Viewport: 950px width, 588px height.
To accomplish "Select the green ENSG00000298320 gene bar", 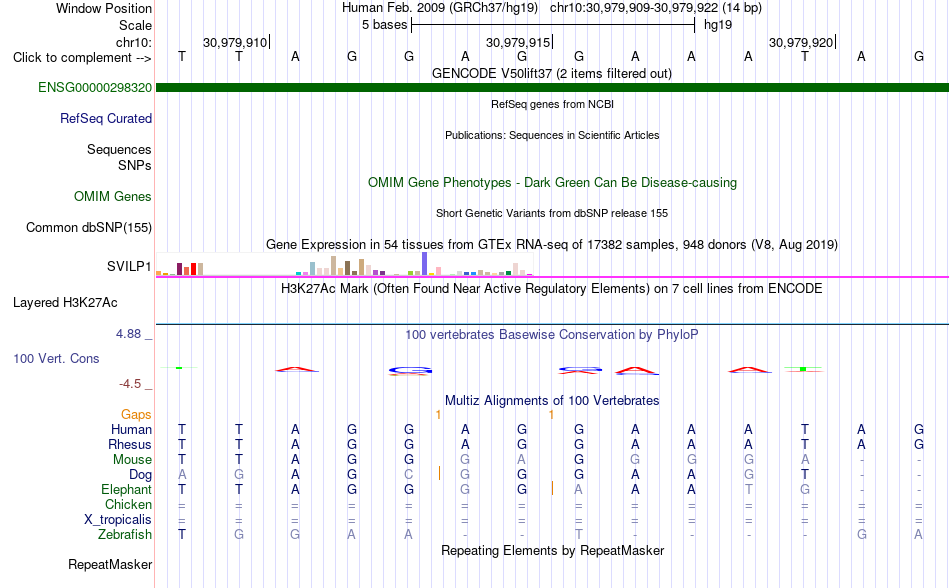I will [x=552, y=88].
